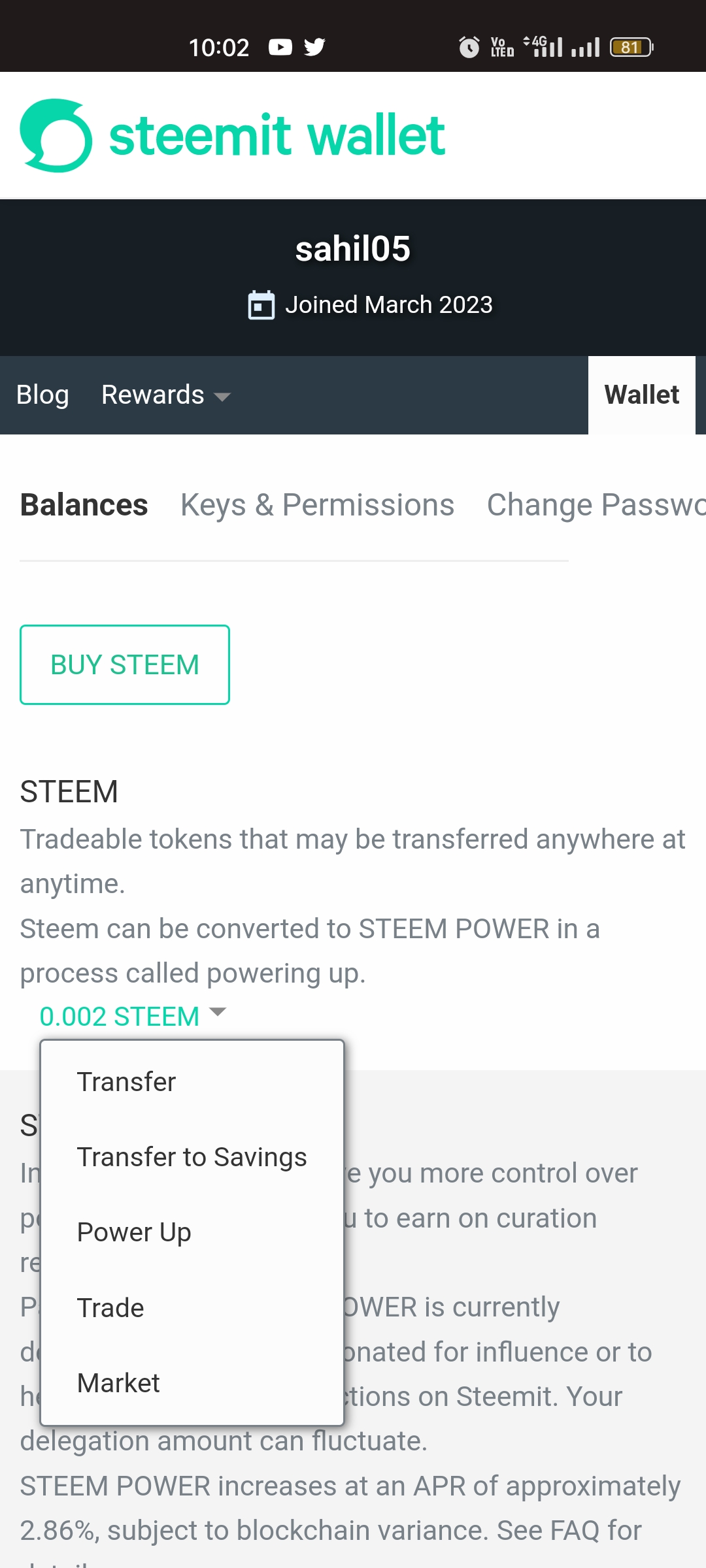Switch to Keys & Permissions tab
The image size is (706, 1568).
pos(317,505)
